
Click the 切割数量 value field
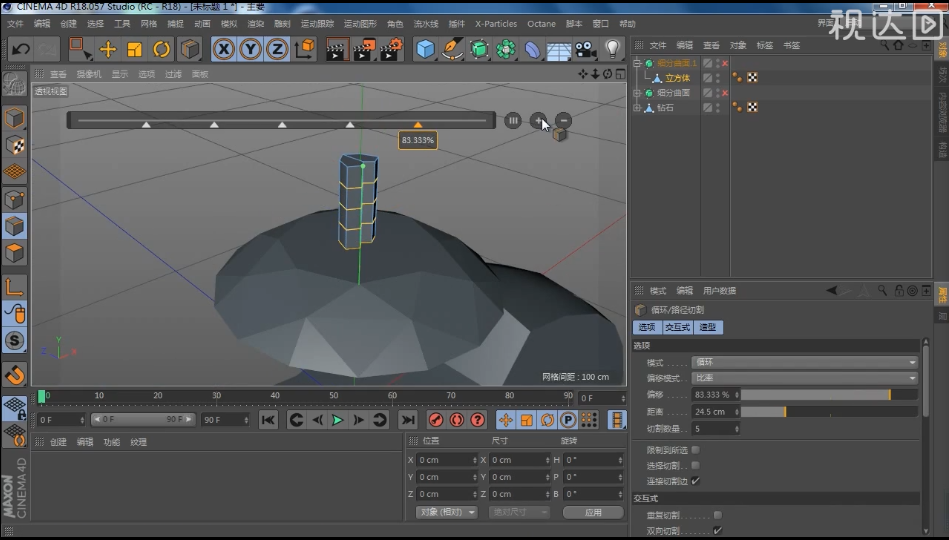(715, 429)
